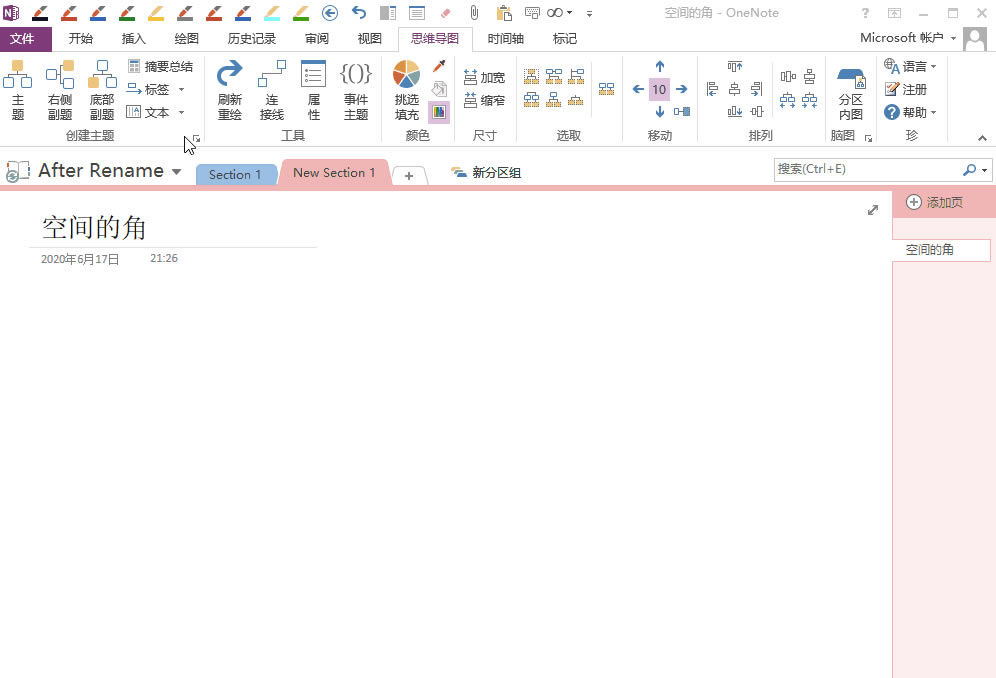
Task: Click the 挑选填充 color fill picker
Action: point(406,88)
